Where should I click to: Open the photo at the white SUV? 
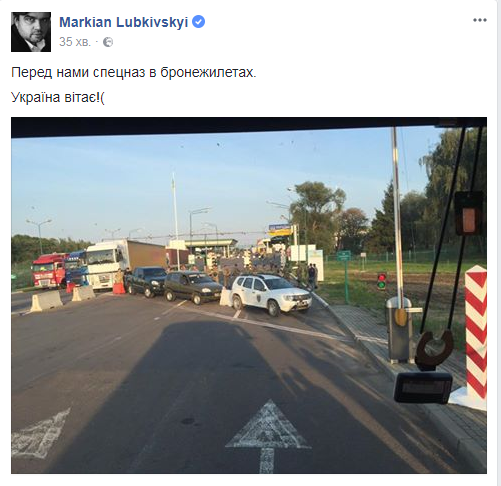coord(271,295)
